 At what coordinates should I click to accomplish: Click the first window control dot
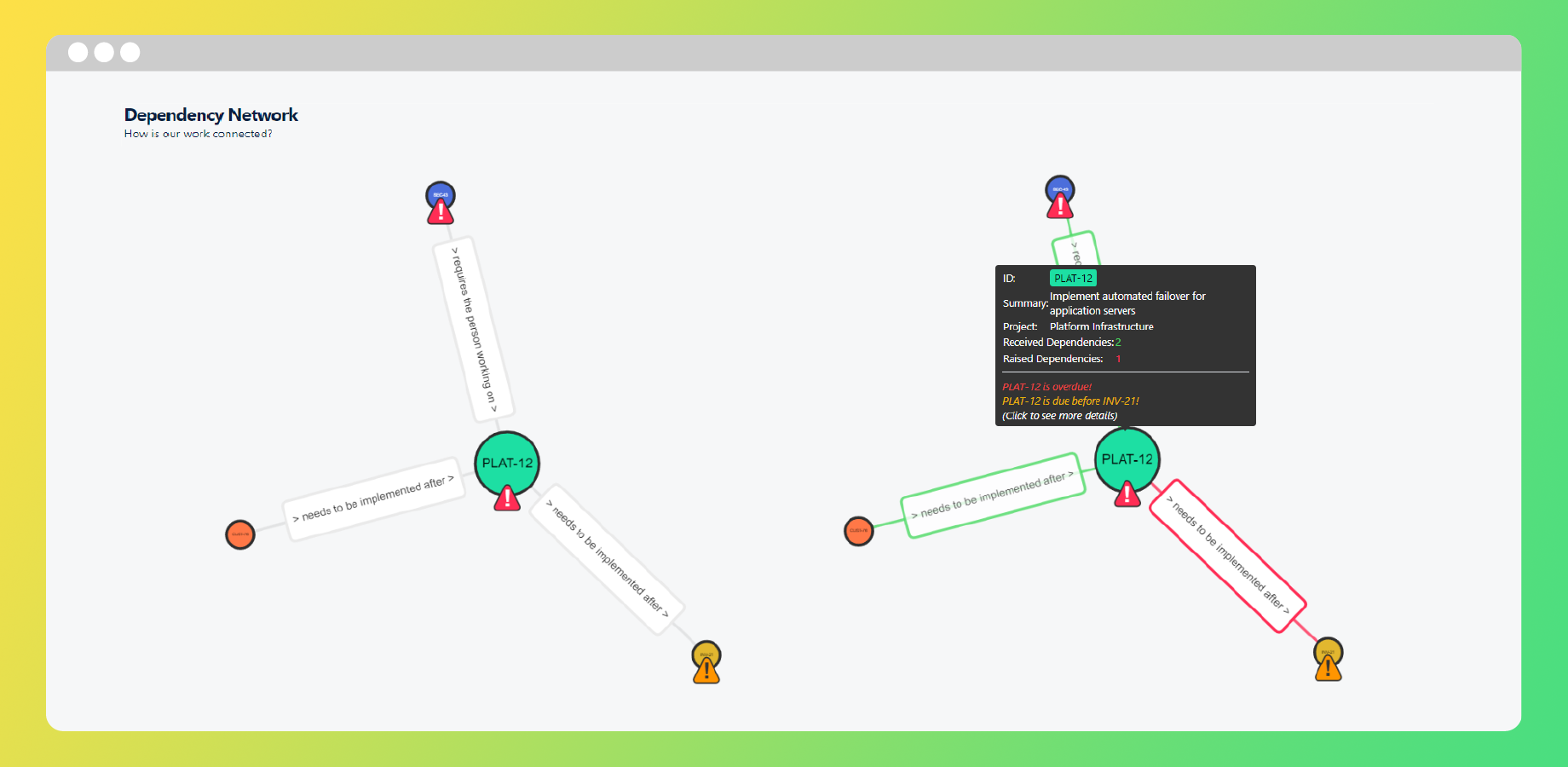pos(78,52)
